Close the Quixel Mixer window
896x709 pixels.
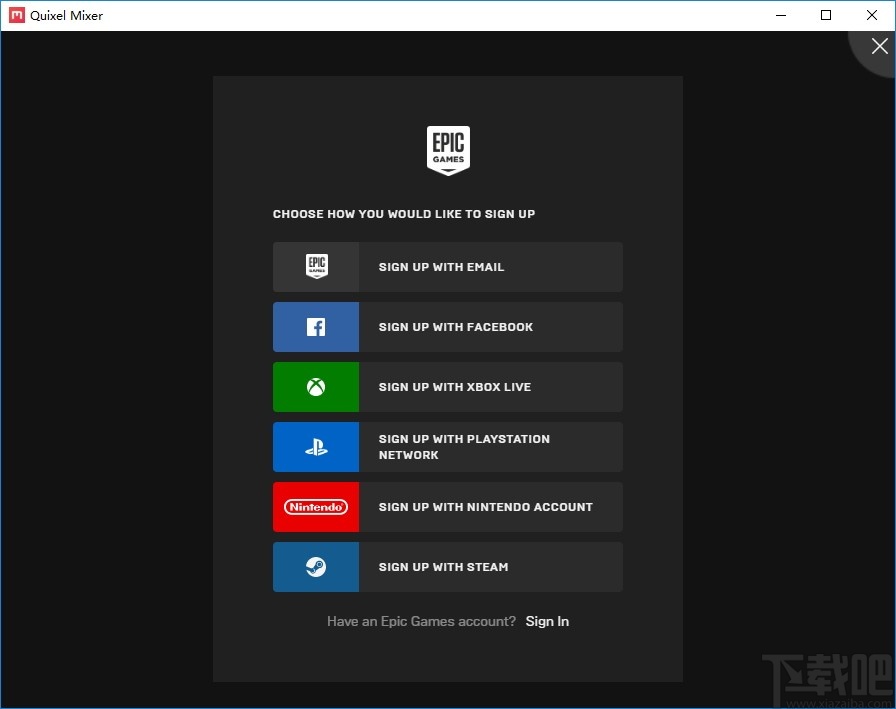coord(871,15)
